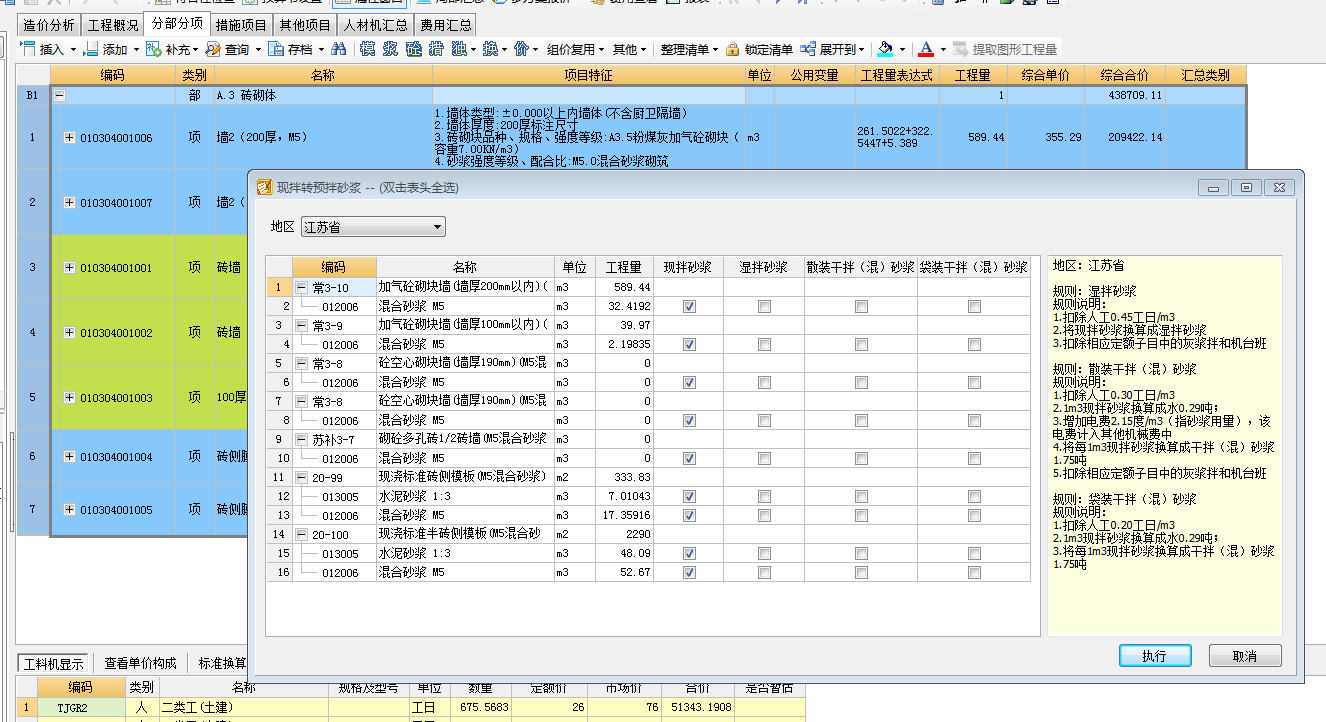Check 散装干拌砂浆 for row 4 混合砂浆 M5
This screenshot has height=722, width=1326.
pos(861,345)
